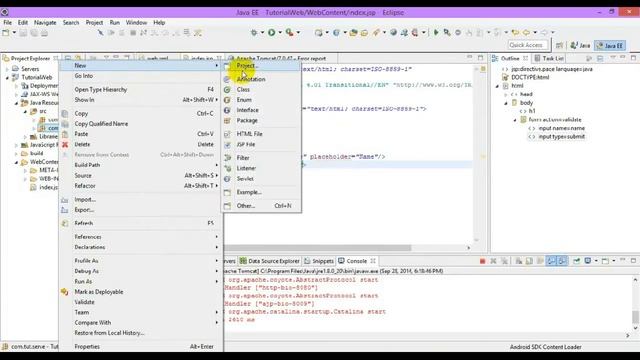The image size is (640, 360).
Task: Click the Servlet icon in New submenu
Action: pos(227,179)
